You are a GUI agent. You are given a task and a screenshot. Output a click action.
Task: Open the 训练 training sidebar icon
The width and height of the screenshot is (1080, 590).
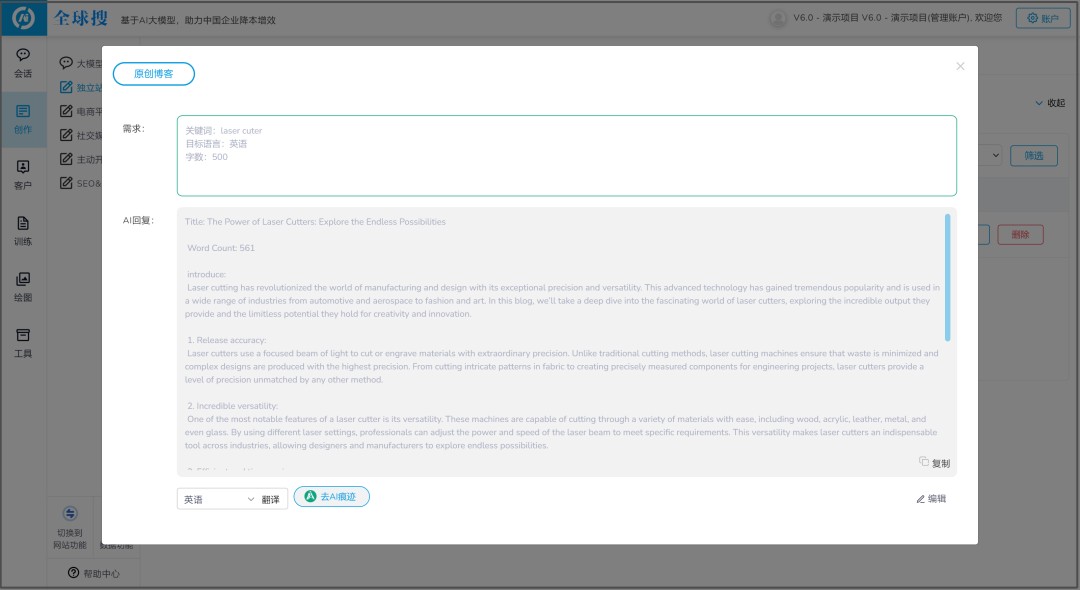click(x=23, y=231)
